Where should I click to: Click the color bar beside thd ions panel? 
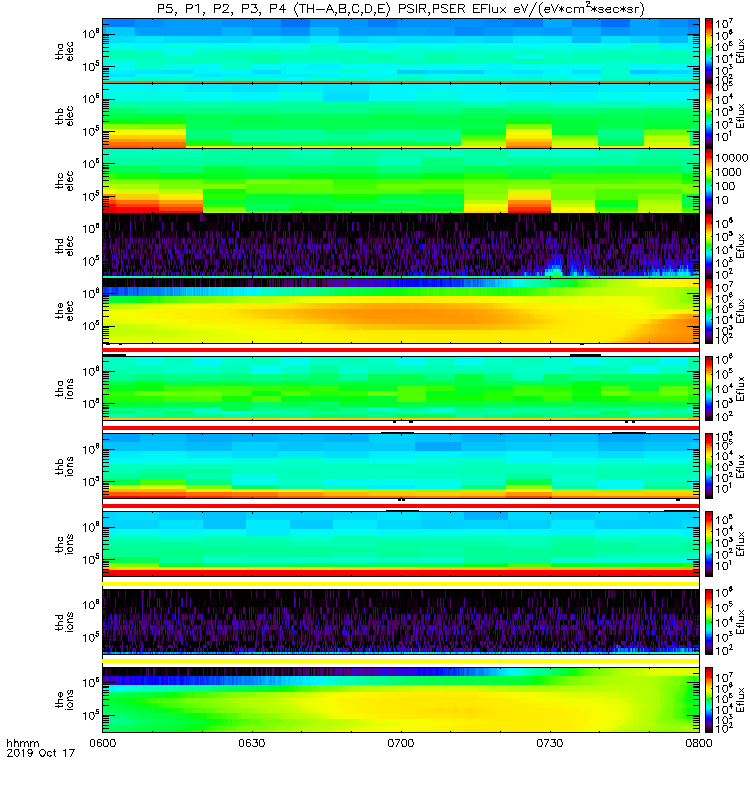pyautogui.click(x=709, y=622)
